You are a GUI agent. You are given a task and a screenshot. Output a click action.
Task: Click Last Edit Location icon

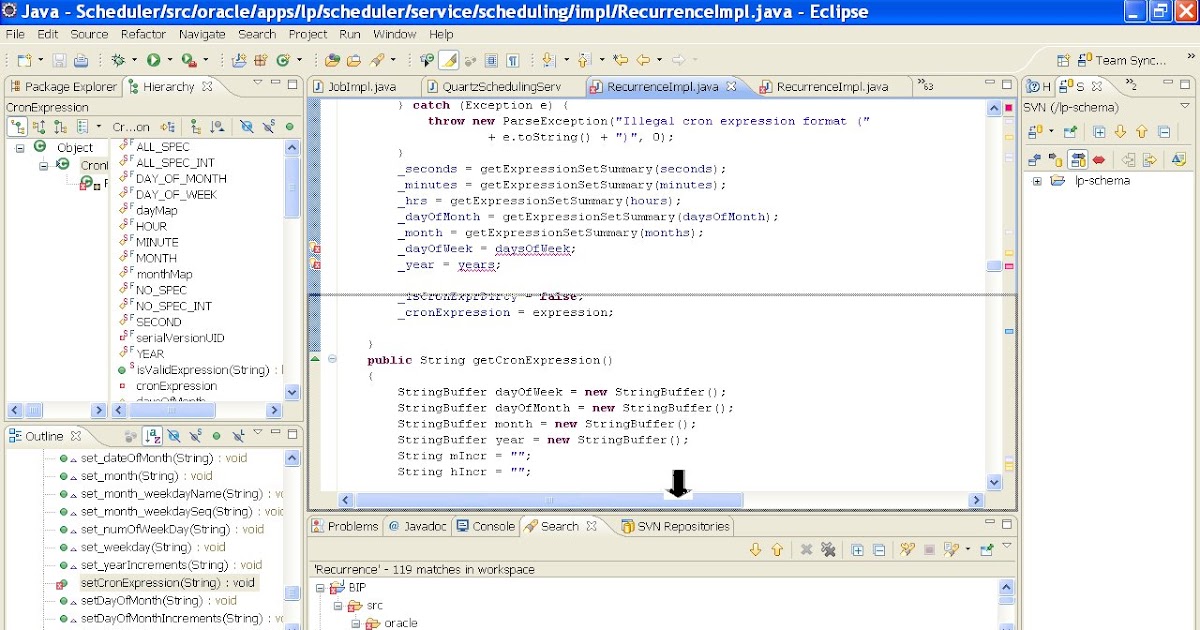(x=621, y=61)
